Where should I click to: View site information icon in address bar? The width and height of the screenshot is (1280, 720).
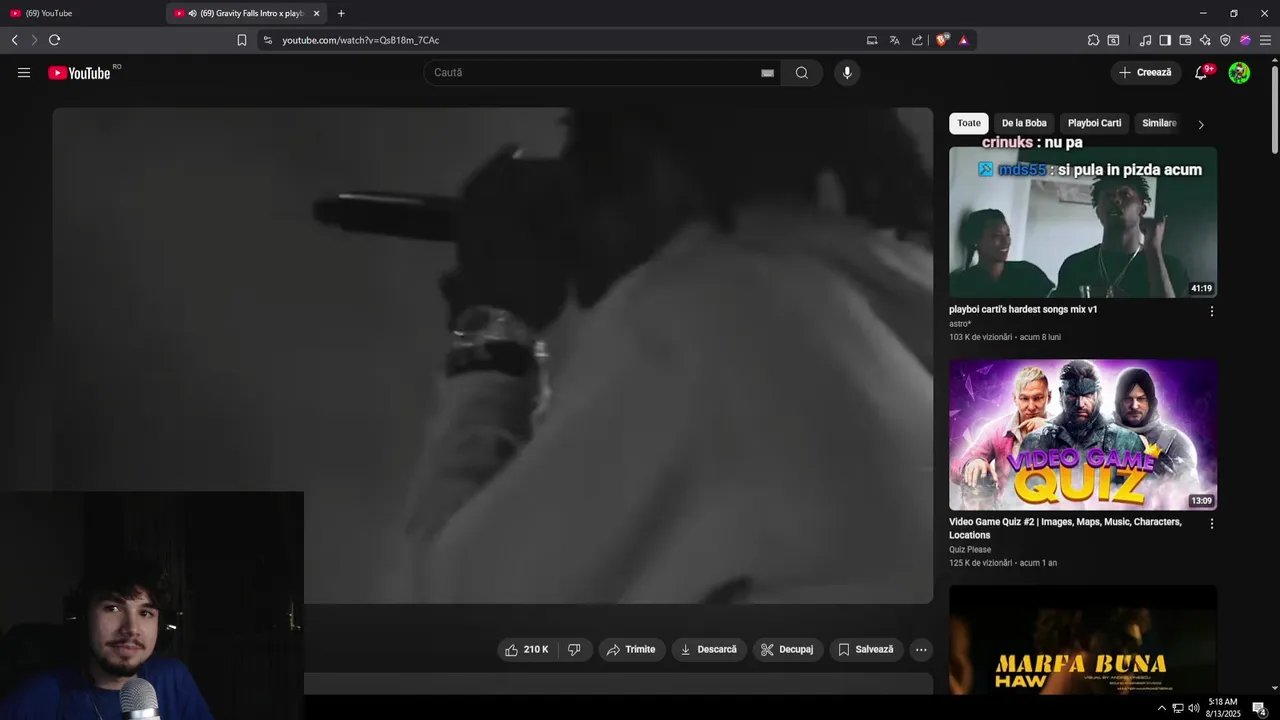[x=267, y=40]
